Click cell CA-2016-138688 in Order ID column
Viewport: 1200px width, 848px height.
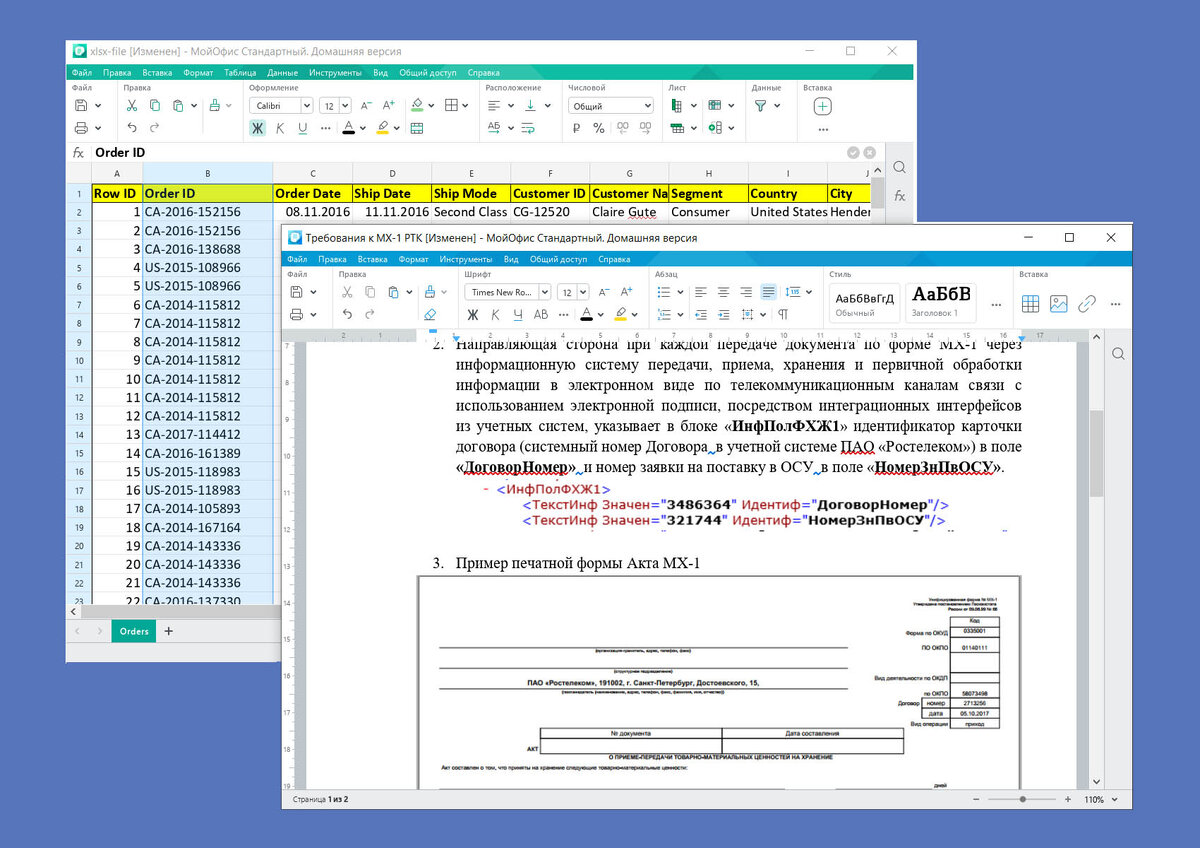pos(207,249)
